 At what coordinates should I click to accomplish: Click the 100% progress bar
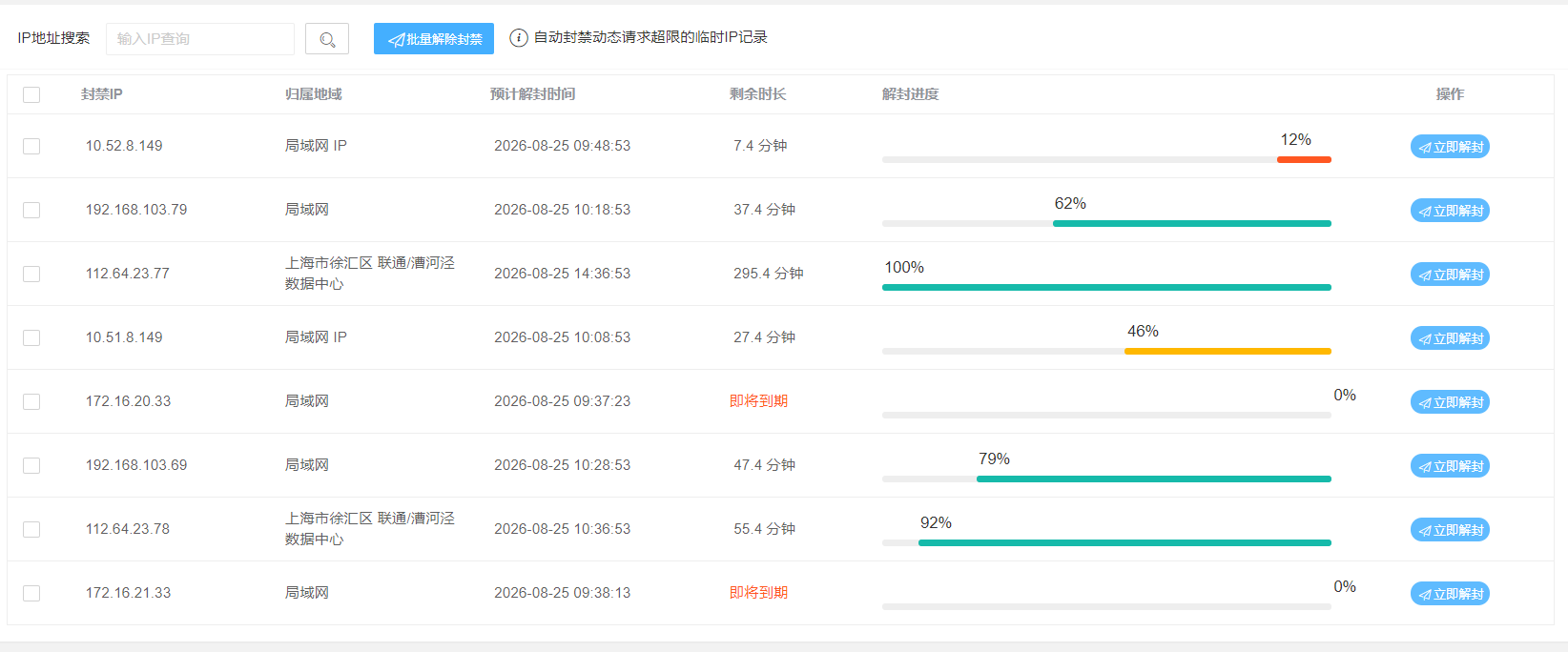(1106, 287)
